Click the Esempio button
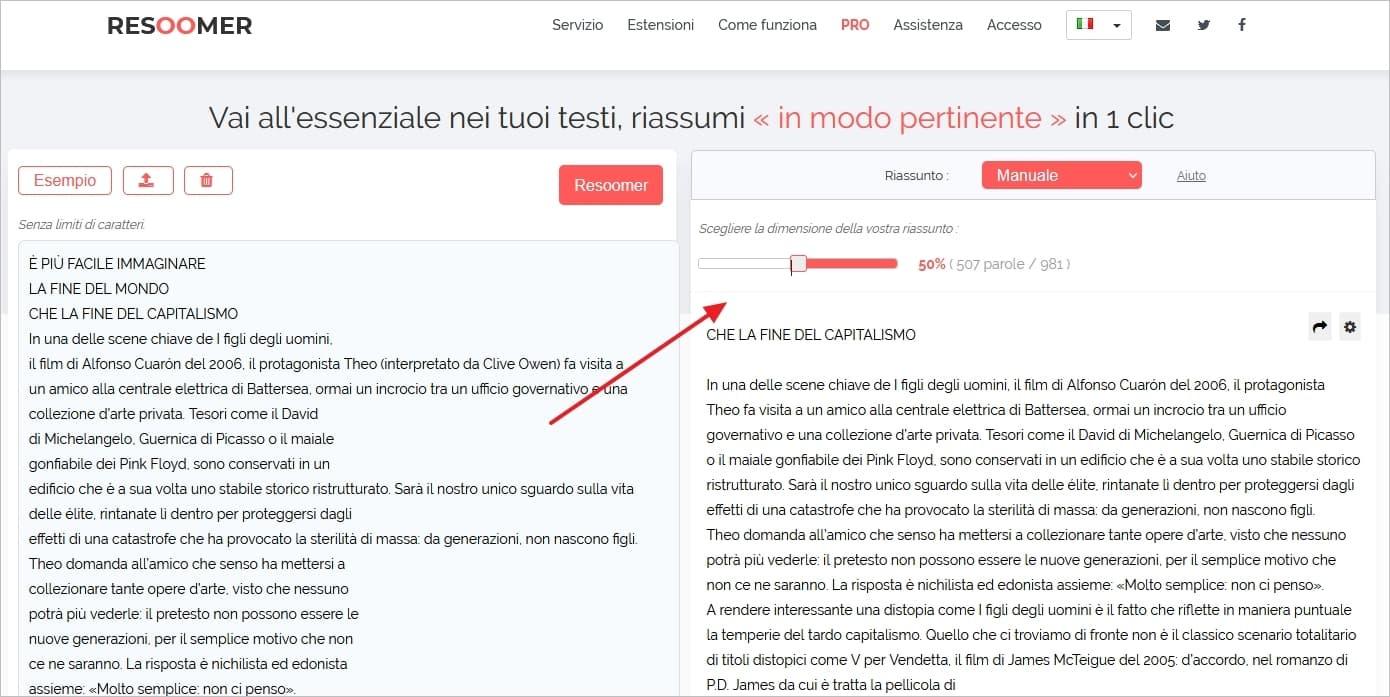The width and height of the screenshot is (1390, 697). point(65,180)
